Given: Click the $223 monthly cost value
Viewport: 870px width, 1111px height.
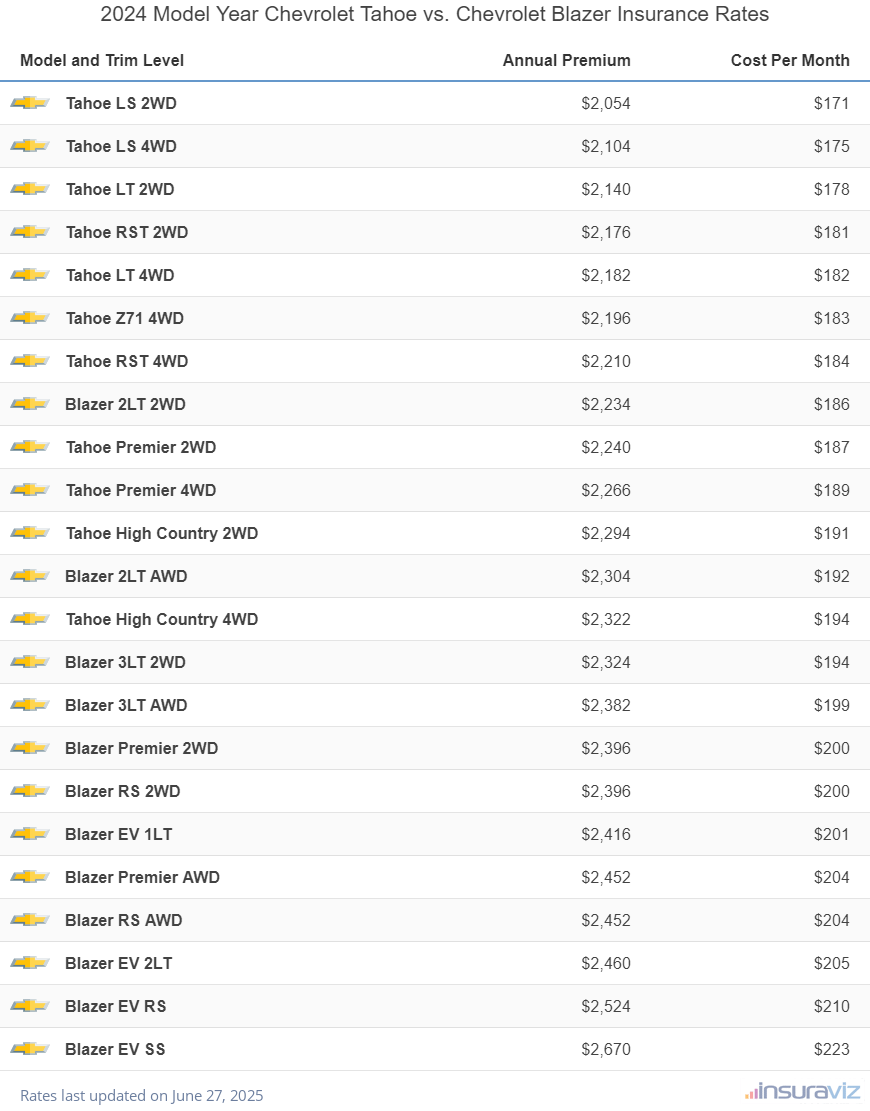Looking at the screenshot, I should (x=832, y=1049).
